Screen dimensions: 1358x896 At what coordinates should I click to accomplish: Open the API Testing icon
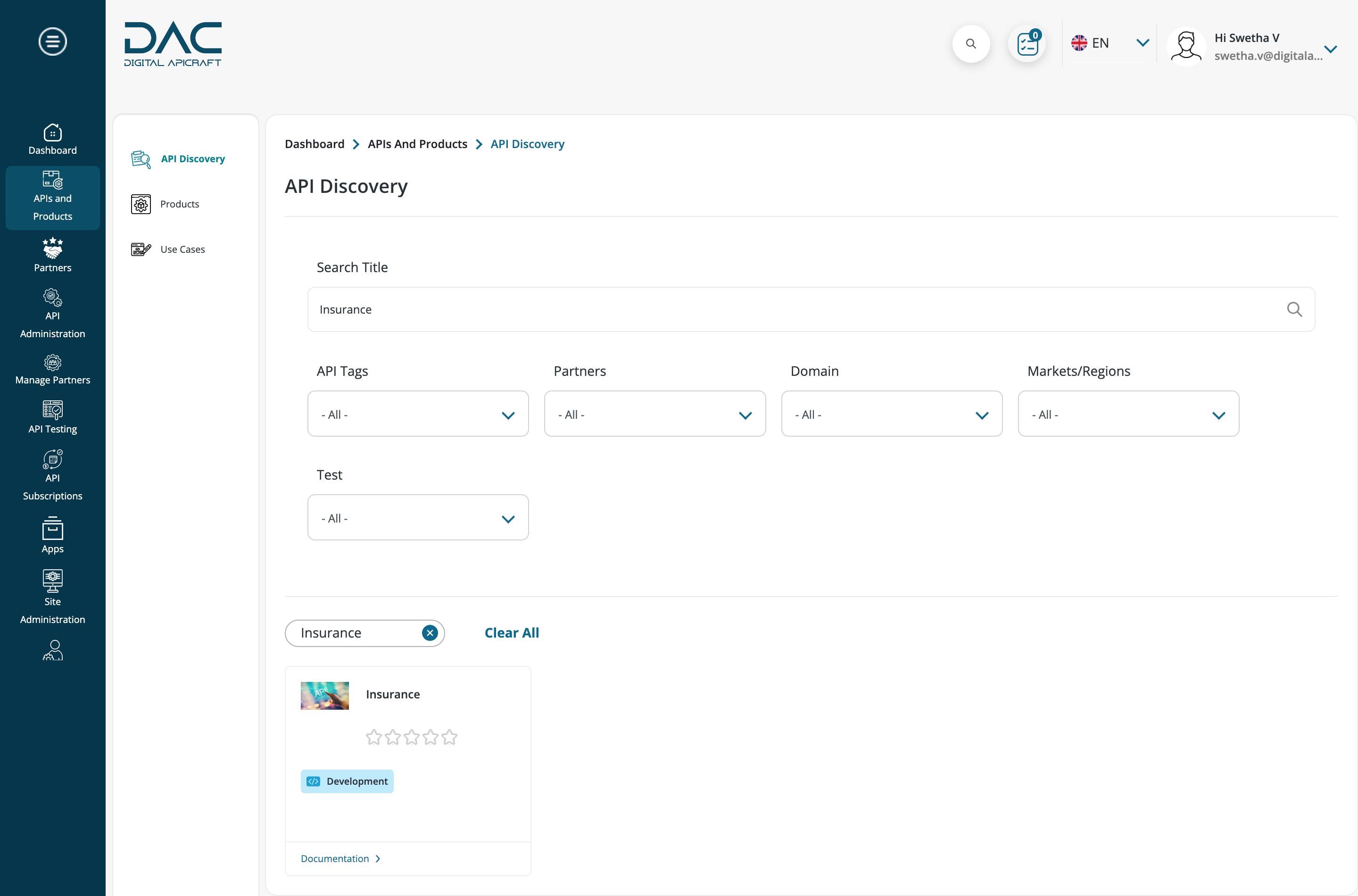click(52, 410)
